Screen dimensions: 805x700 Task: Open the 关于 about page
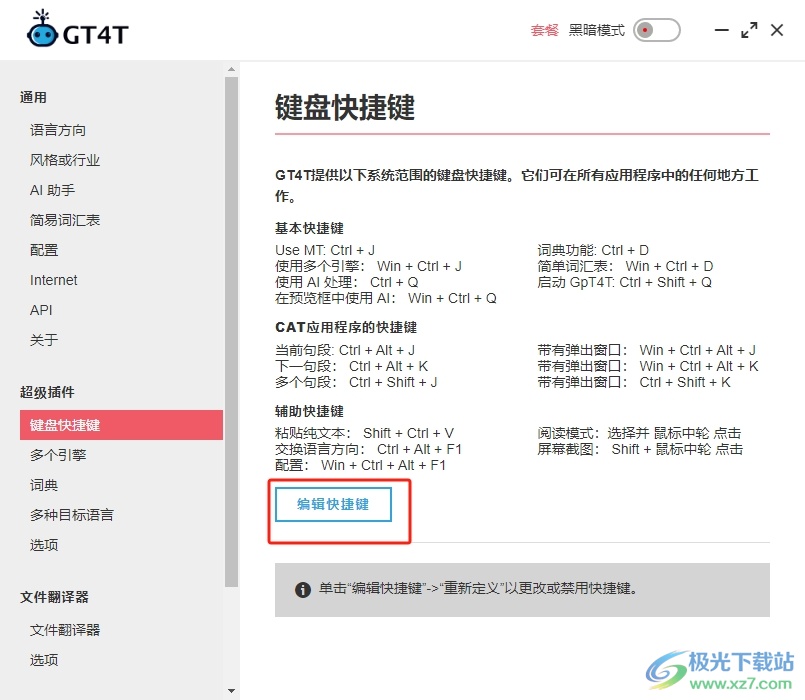pos(44,340)
